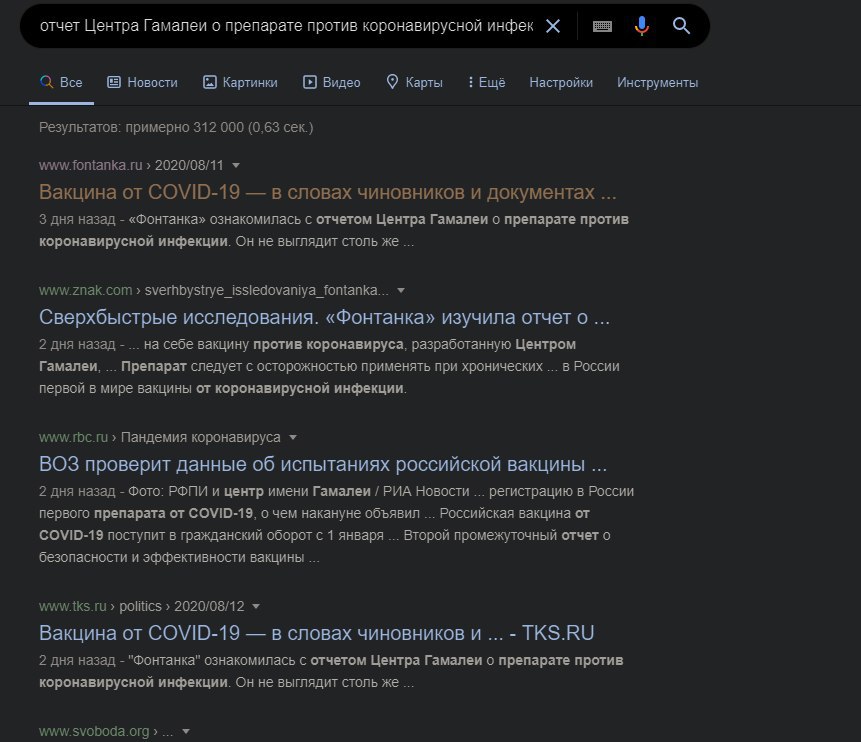Open the Ещё menu
Screen dimensions: 861x742
tap(486, 82)
